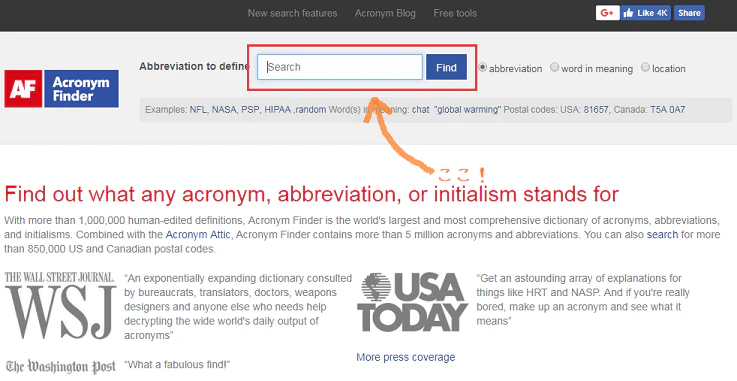Image resolution: width=737 pixels, height=381 pixels.
Task: Open the More press coverage link
Action: [406, 358]
